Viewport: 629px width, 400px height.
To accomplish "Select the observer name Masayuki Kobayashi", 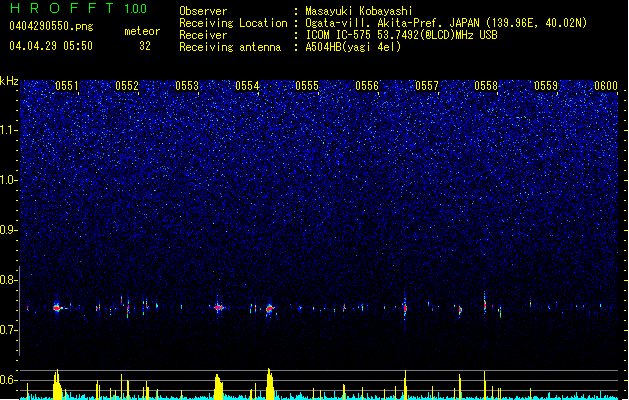I will (x=359, y=11).
